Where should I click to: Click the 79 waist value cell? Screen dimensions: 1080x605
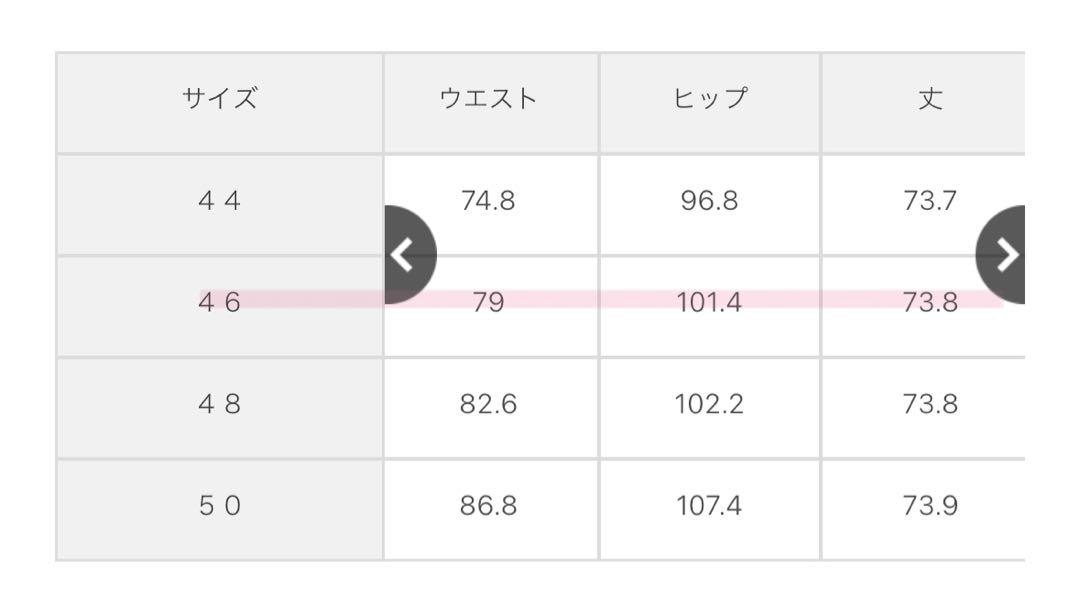[x=491, y=307]
